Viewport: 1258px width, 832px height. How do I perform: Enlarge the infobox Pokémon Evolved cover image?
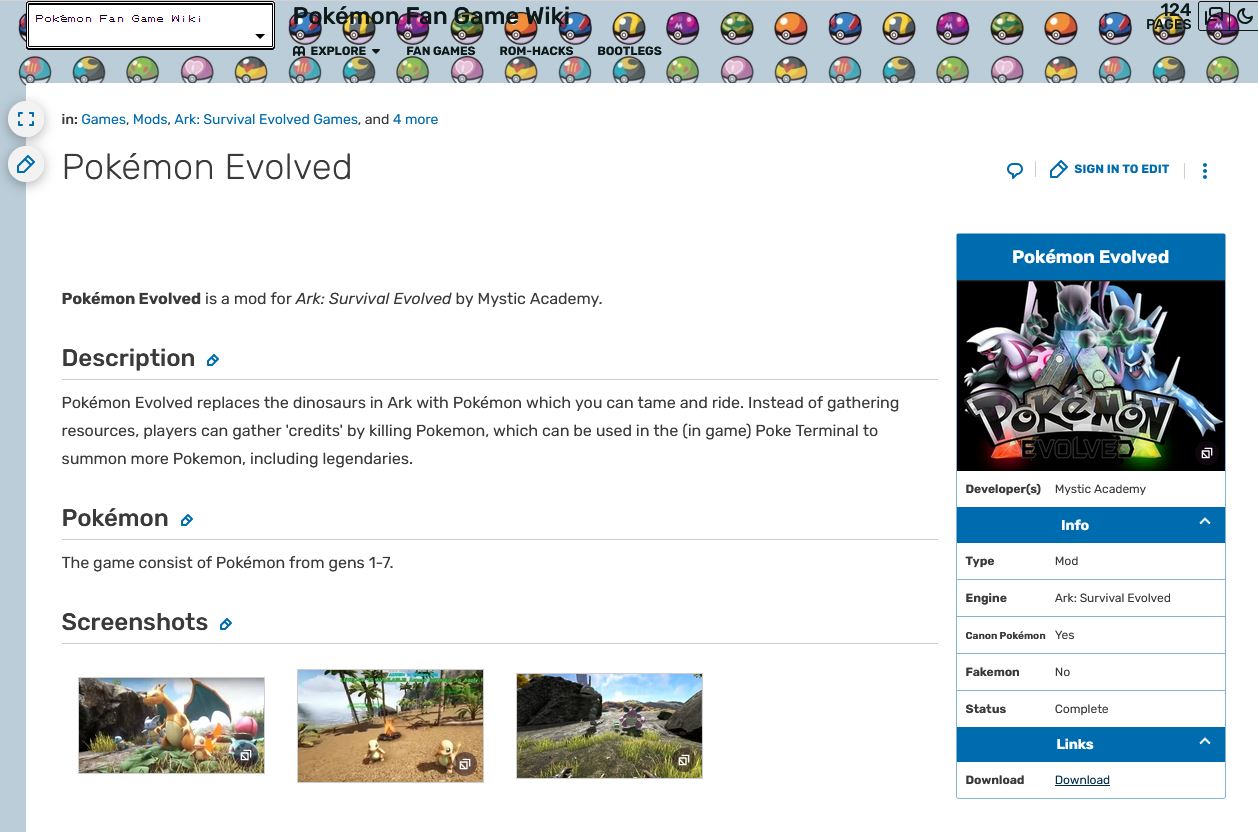(1206, 453)
